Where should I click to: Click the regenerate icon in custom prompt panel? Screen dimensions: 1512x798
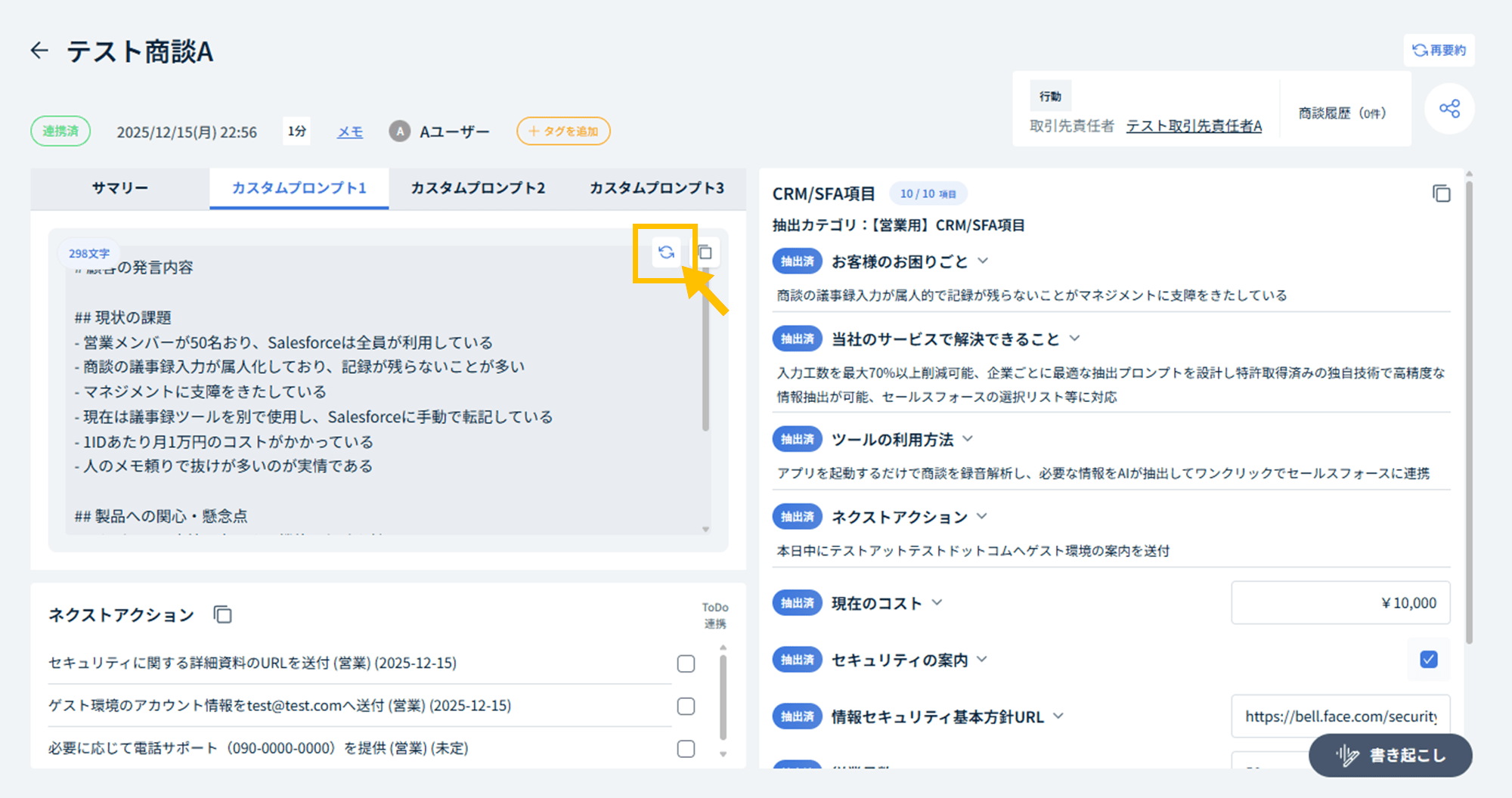[666, 252]
